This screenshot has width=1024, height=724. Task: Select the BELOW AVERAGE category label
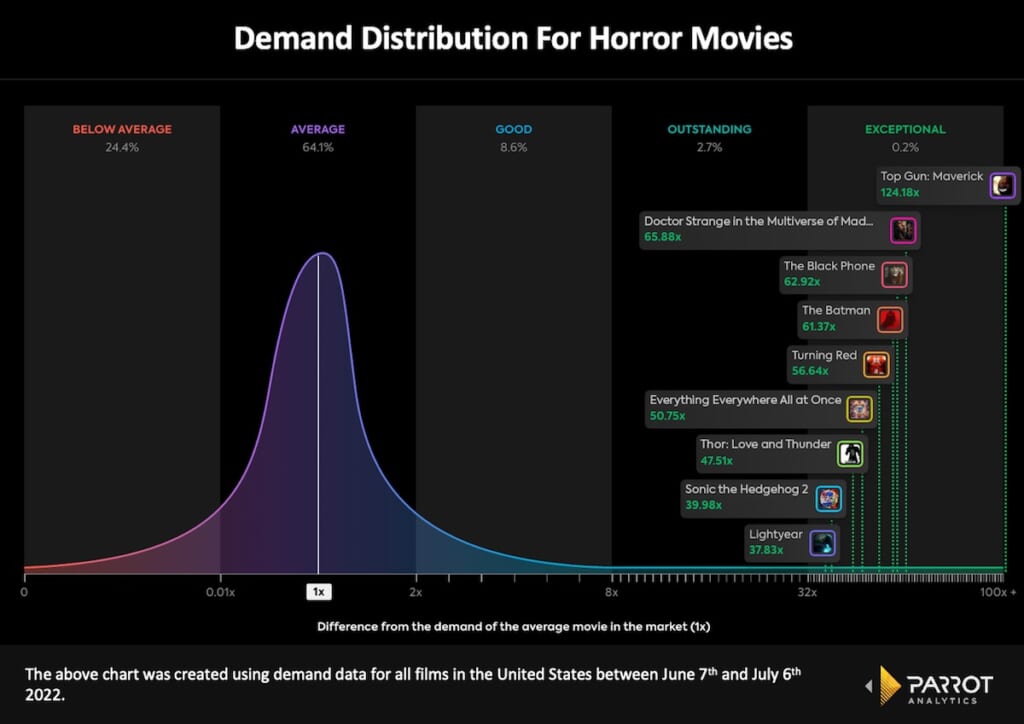pyautogui.click(x=122, y=129)
